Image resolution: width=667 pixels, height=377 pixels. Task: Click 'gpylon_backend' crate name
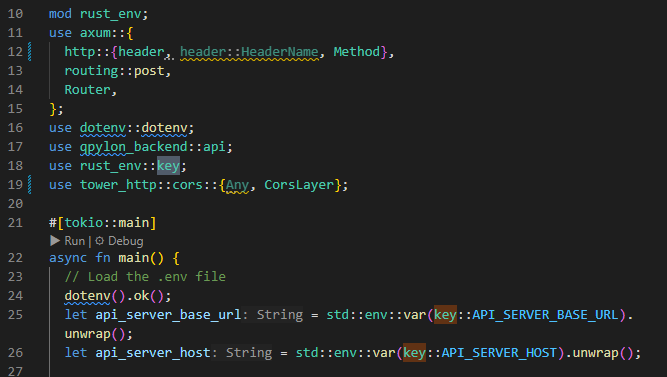click(134, 147)
